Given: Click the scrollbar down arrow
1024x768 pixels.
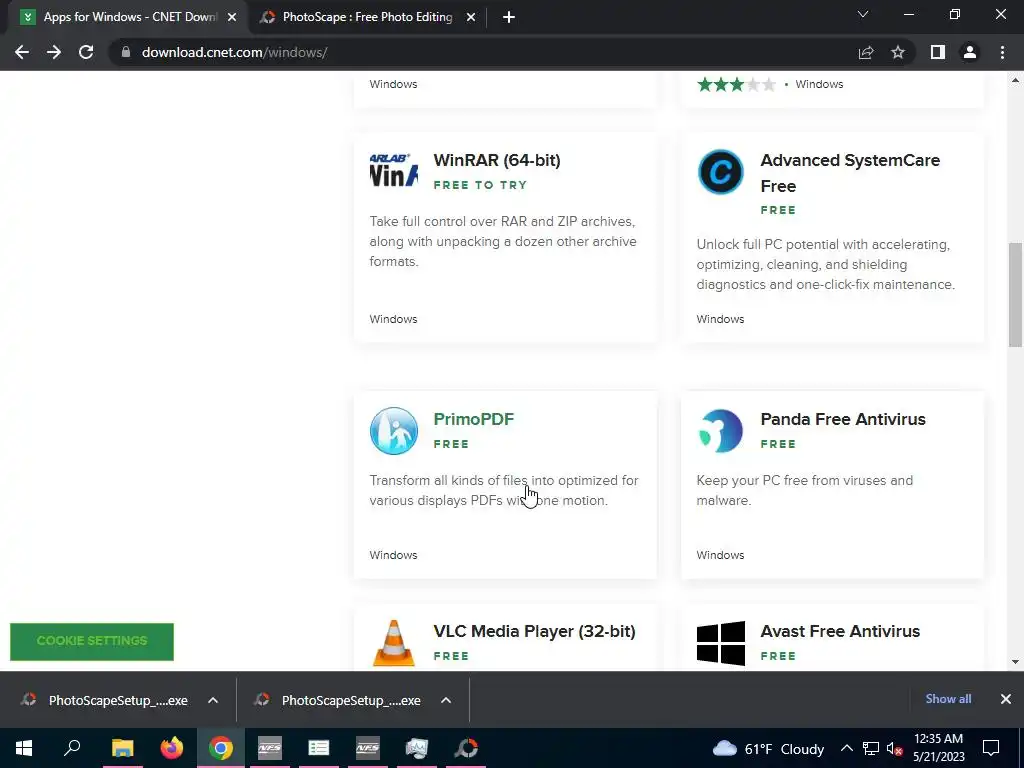Looking at the screenshot, I should [x=1015, y=662].
